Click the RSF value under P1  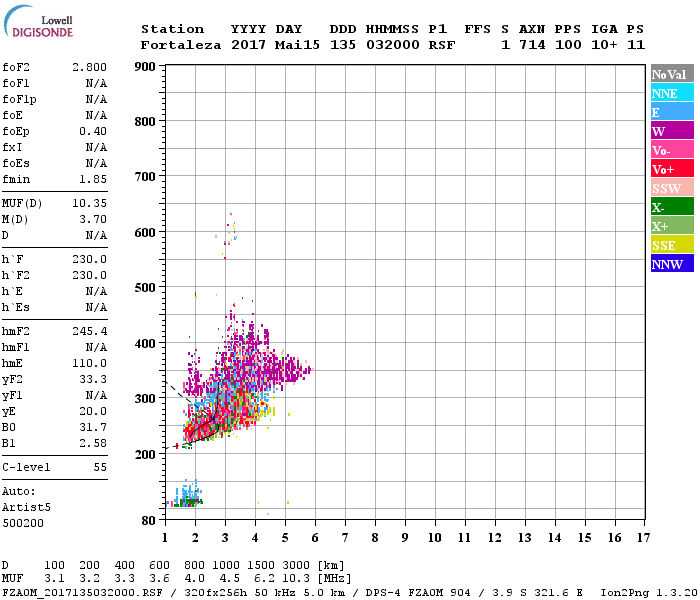(442, 45)
